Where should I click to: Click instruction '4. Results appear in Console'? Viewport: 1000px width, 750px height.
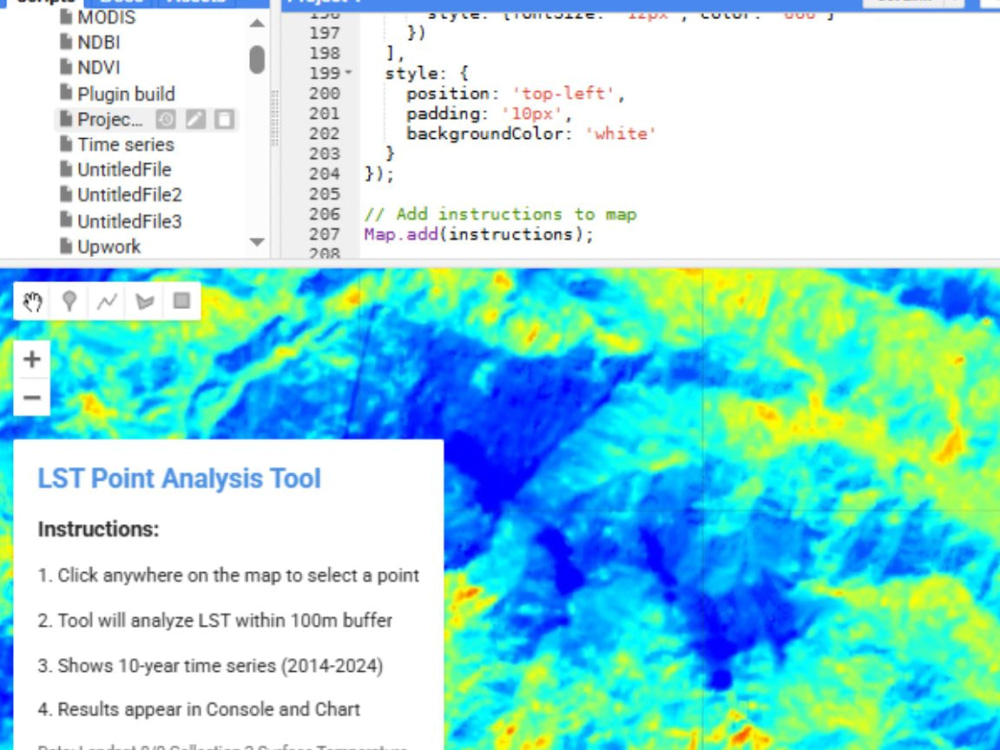click(x=199, y=709)
